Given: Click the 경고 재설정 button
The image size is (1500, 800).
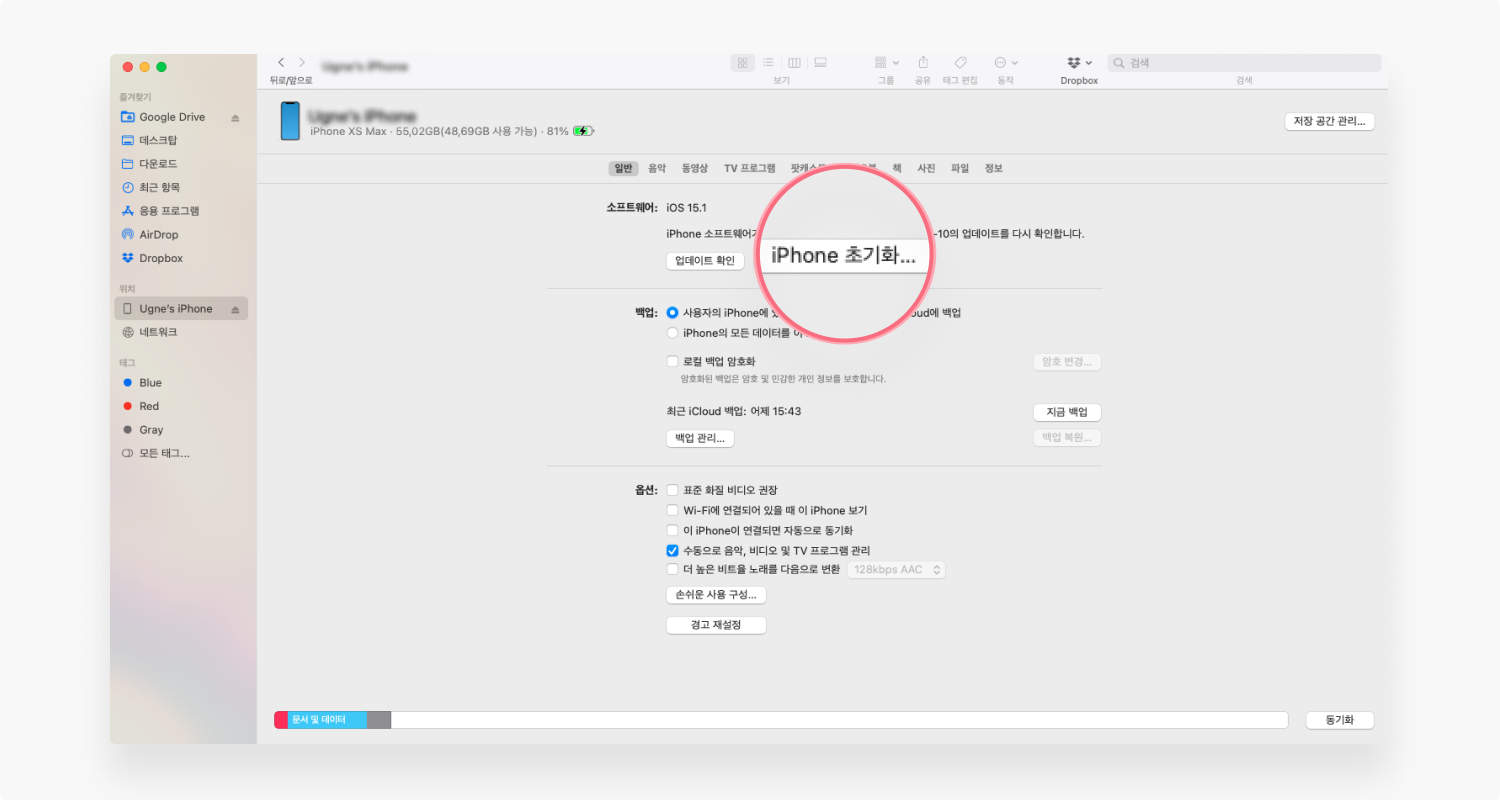Looking at the screenshot, I should [x=716, y=625].
